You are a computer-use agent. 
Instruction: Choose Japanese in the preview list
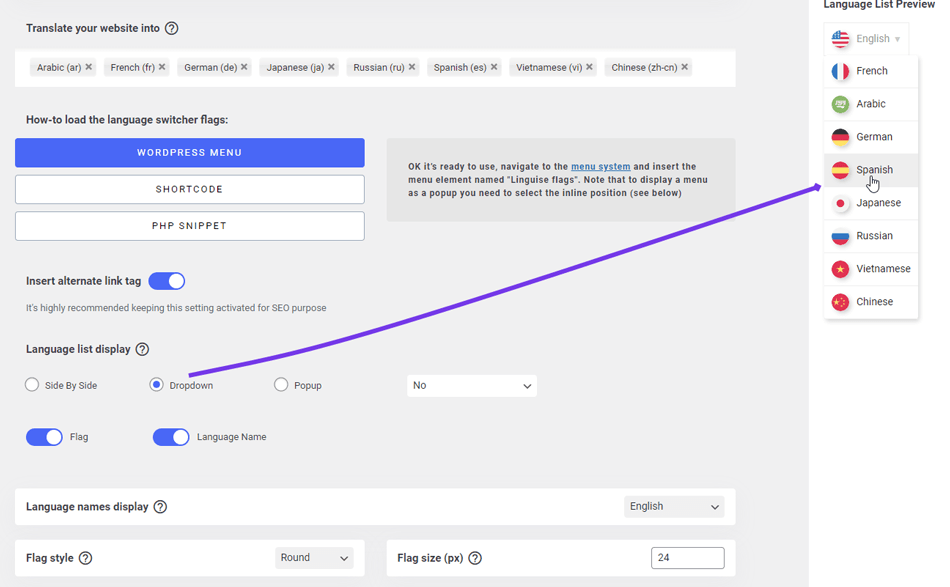click(x=871, y=204)
